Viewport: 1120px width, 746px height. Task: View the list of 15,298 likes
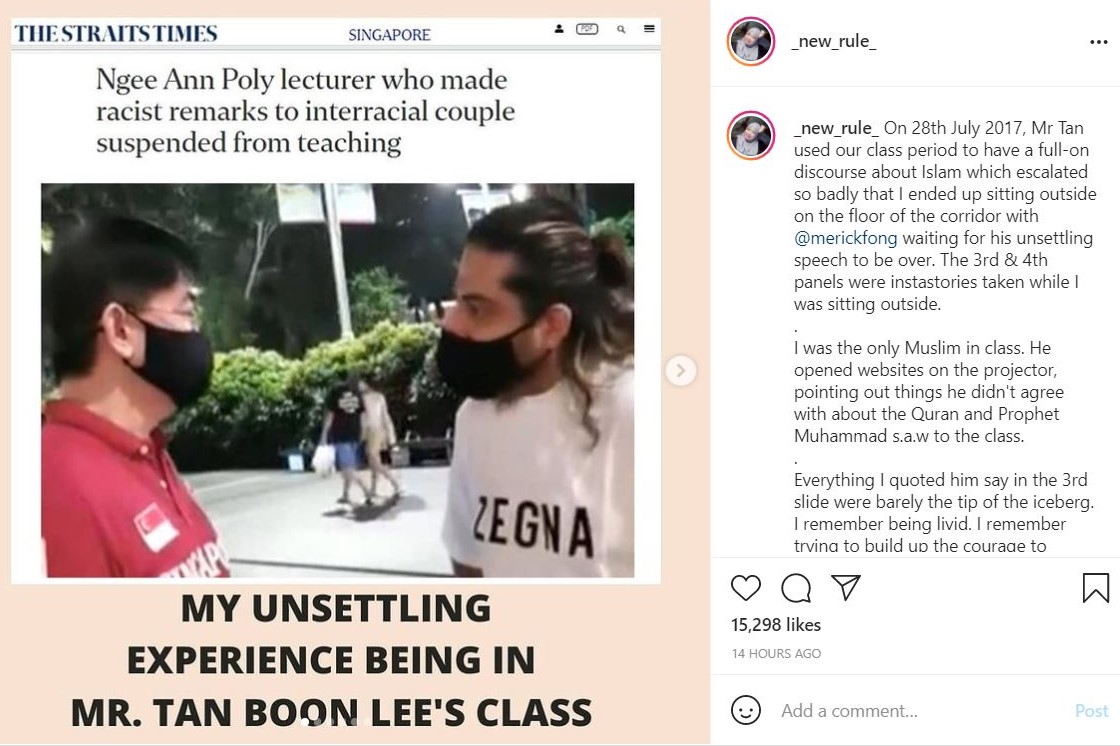click(x=776, y=625)
